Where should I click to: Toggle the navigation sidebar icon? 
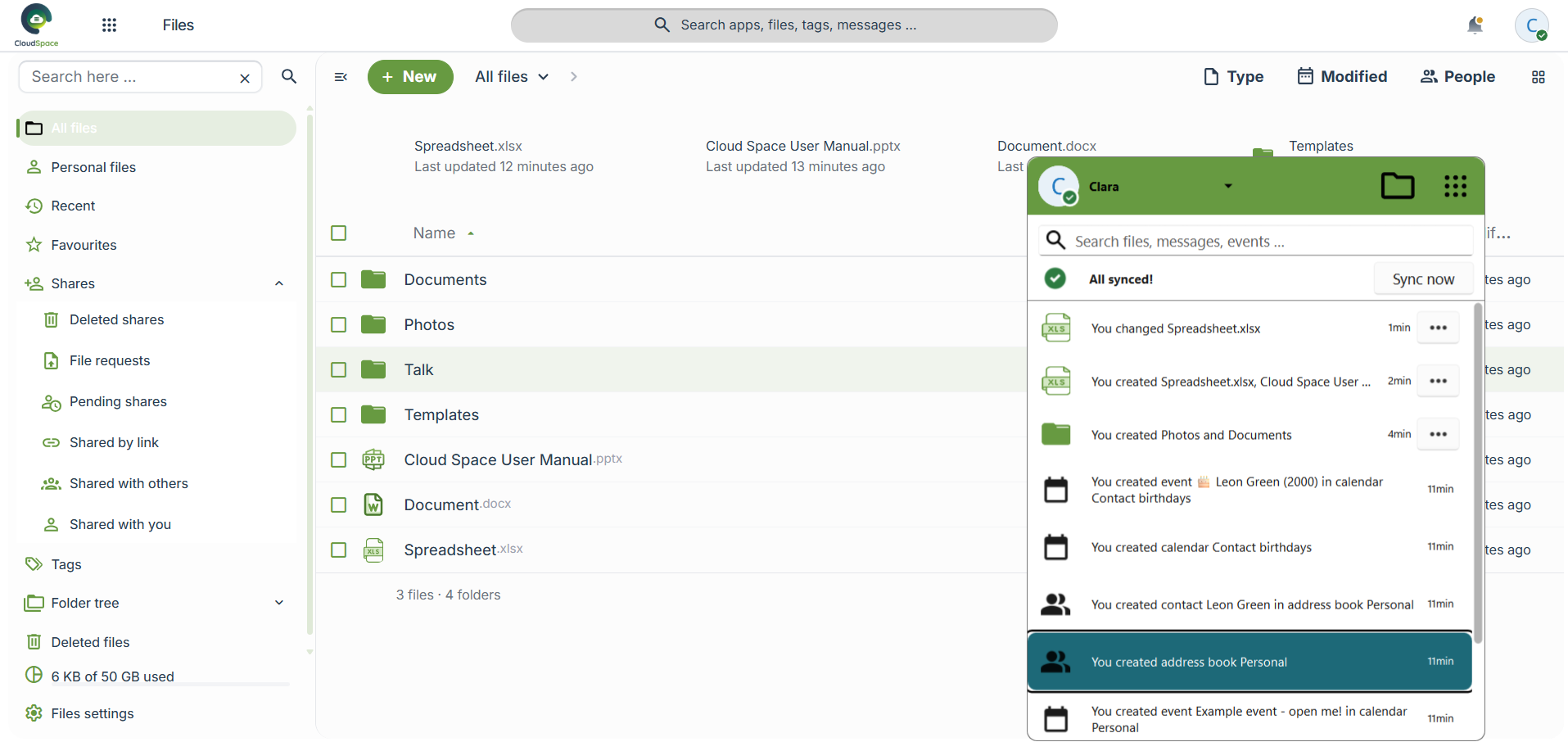(x=341, y=77)
